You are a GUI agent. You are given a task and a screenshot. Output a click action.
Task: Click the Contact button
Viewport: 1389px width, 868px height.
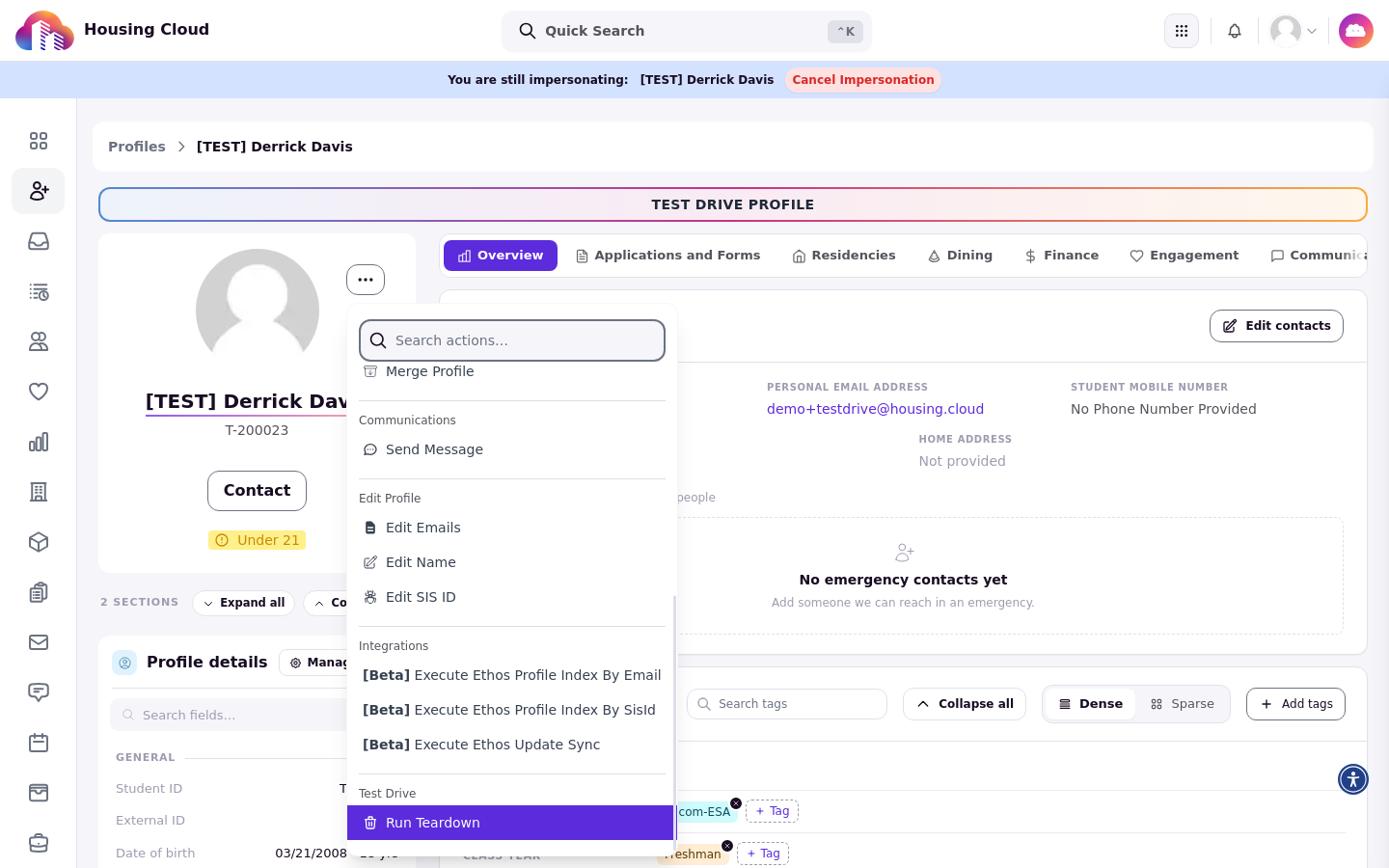click(257, 491)
